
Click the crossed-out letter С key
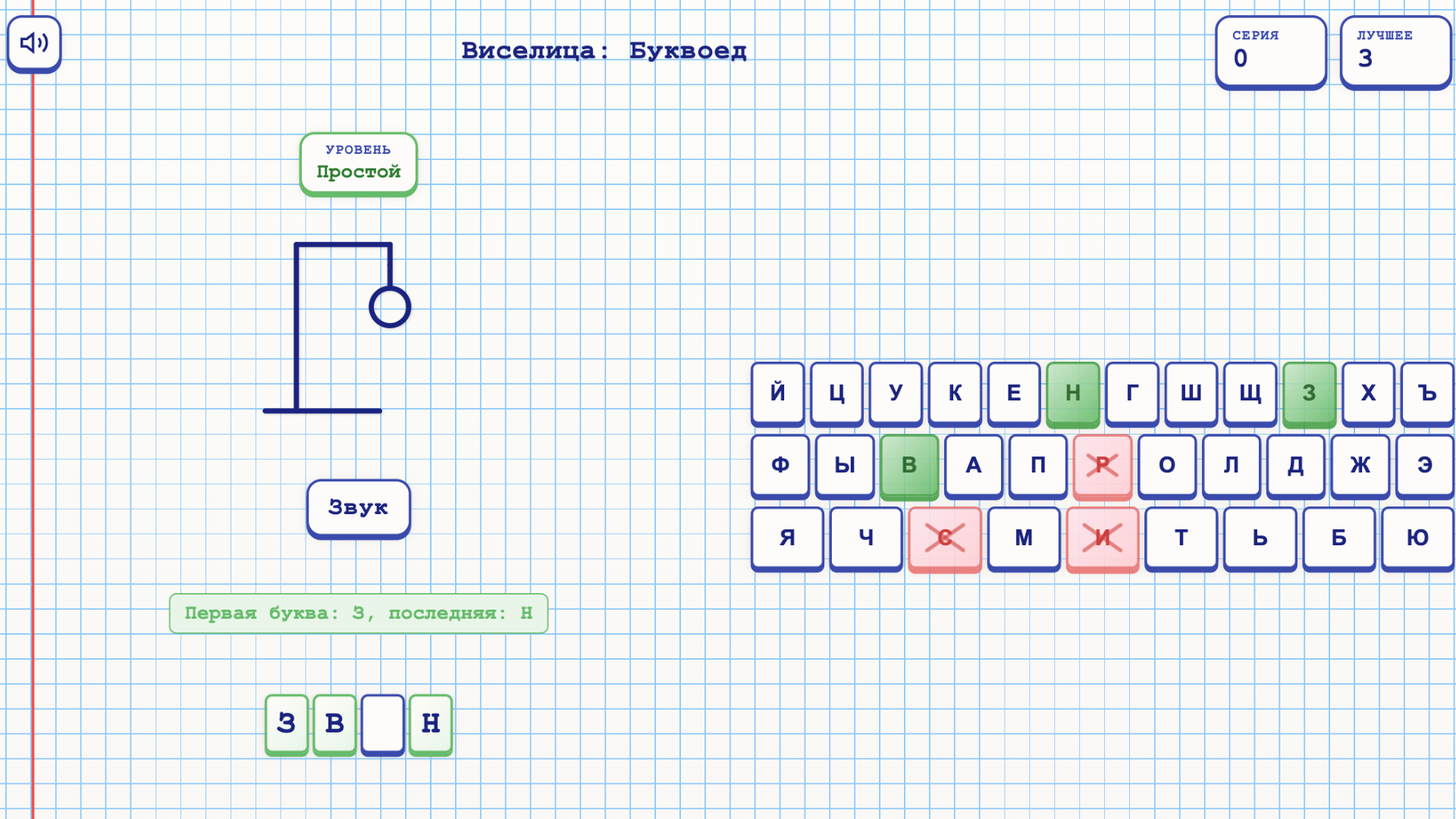[944, 538]
